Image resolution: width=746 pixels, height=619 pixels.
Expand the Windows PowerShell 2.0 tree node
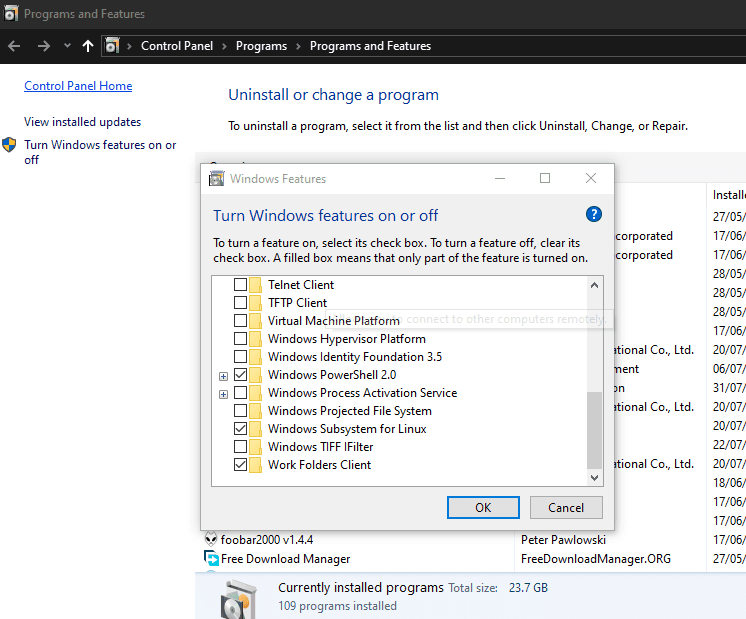(223, 376)
